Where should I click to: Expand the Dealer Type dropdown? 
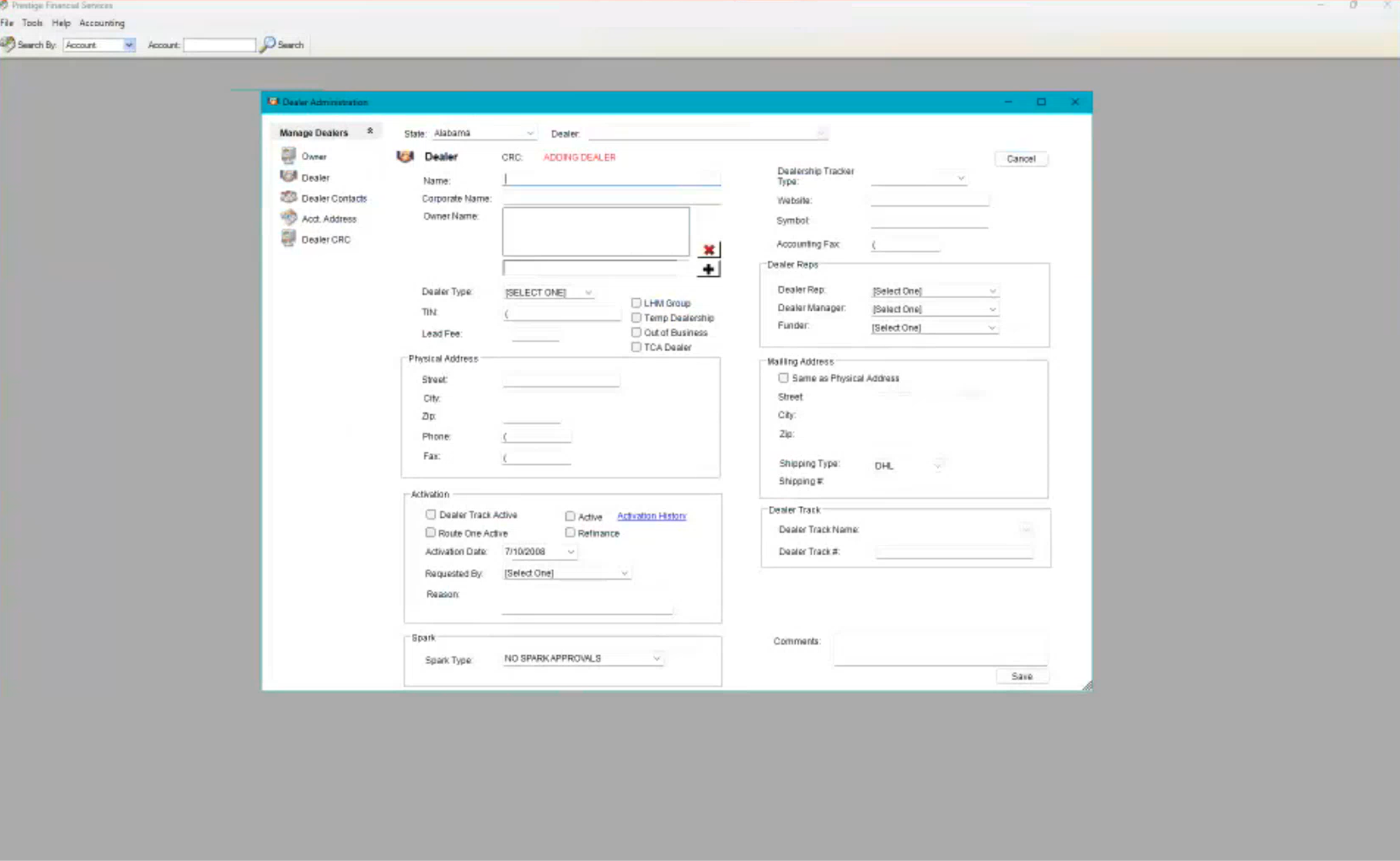(x=588, y=293)
